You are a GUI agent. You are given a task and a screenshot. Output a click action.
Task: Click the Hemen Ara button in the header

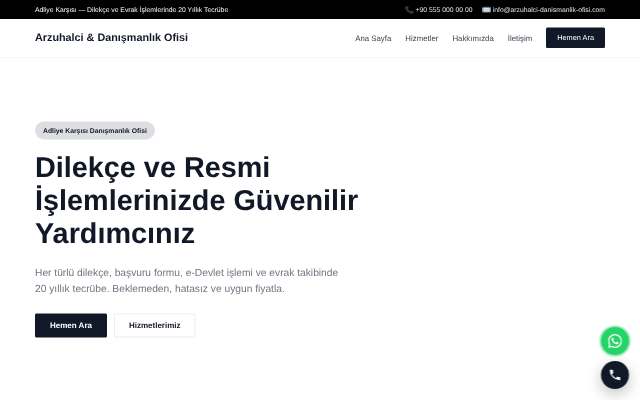pos(575,38)
